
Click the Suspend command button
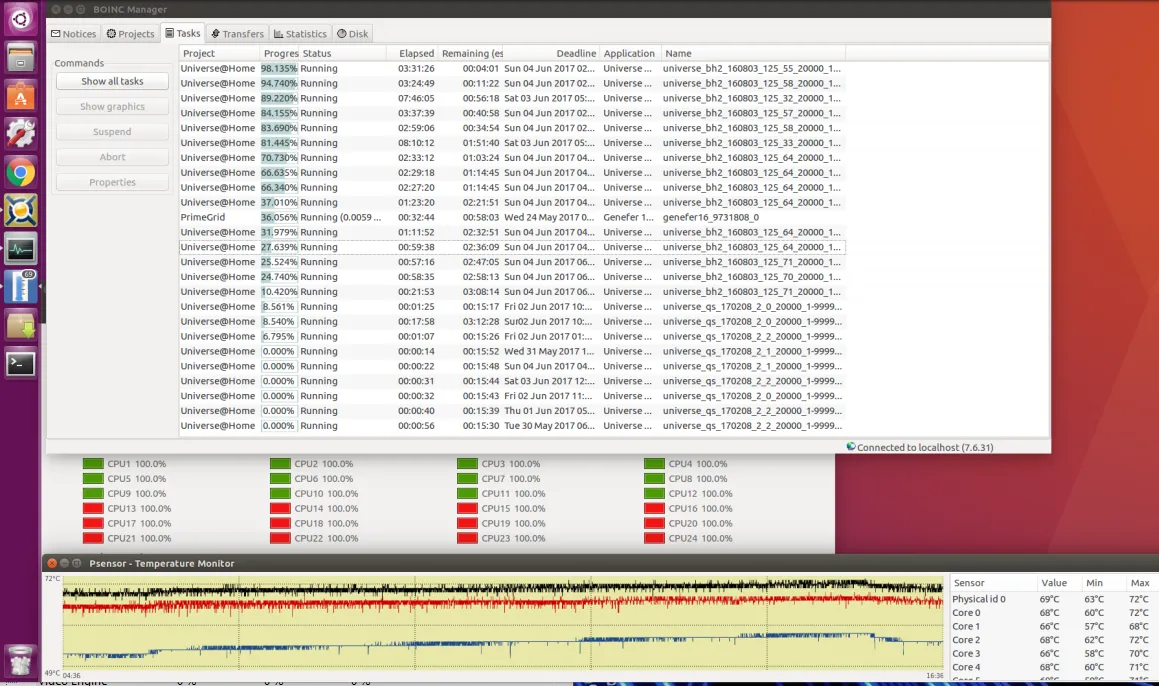(x=112, y=132)
